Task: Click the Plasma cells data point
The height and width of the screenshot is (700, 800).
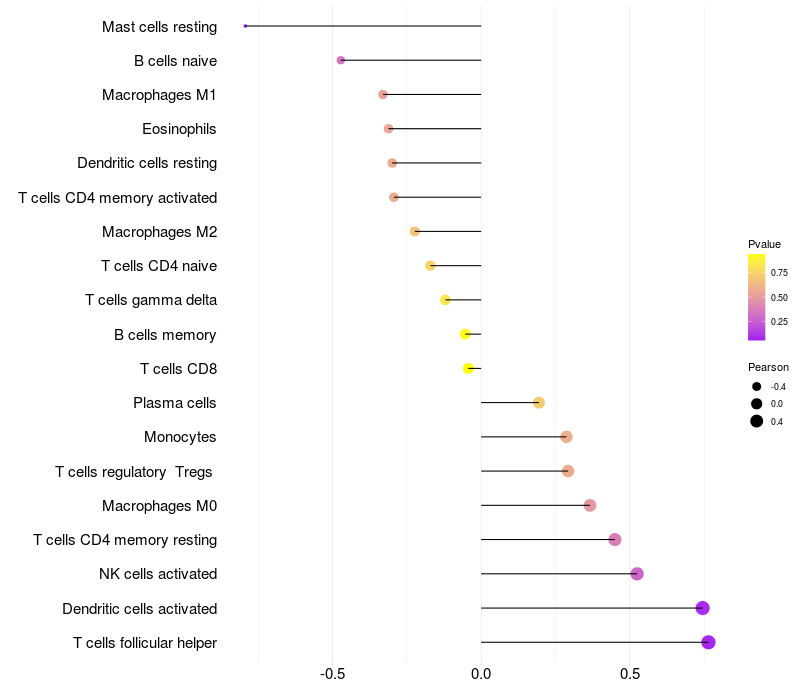Action: tap(539, 403)
